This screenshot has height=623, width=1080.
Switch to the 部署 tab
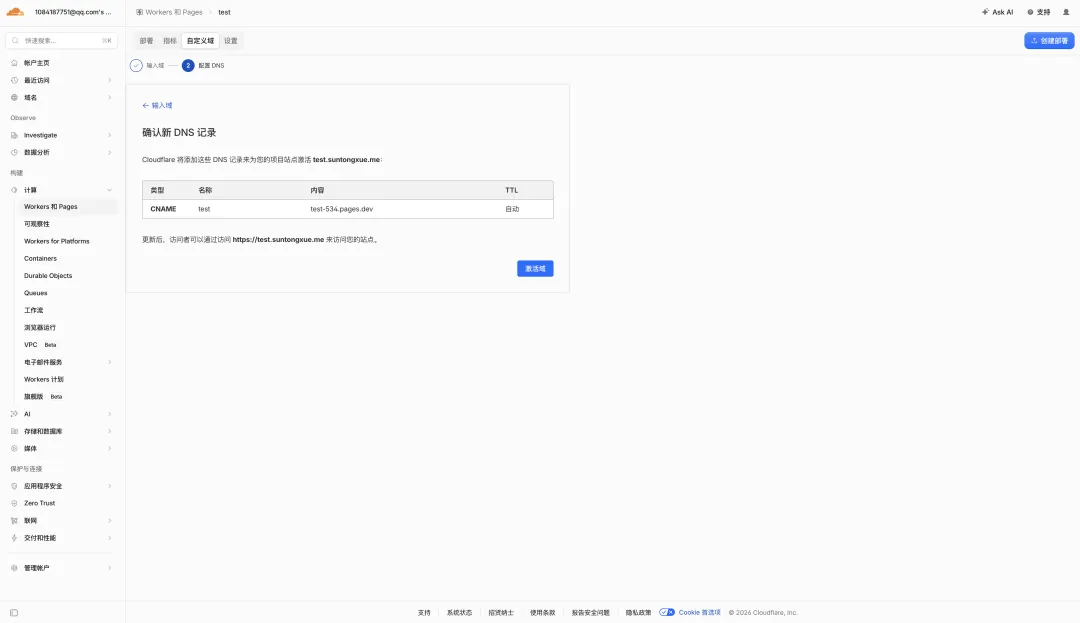pyautogui.click(x=147, y=41)
